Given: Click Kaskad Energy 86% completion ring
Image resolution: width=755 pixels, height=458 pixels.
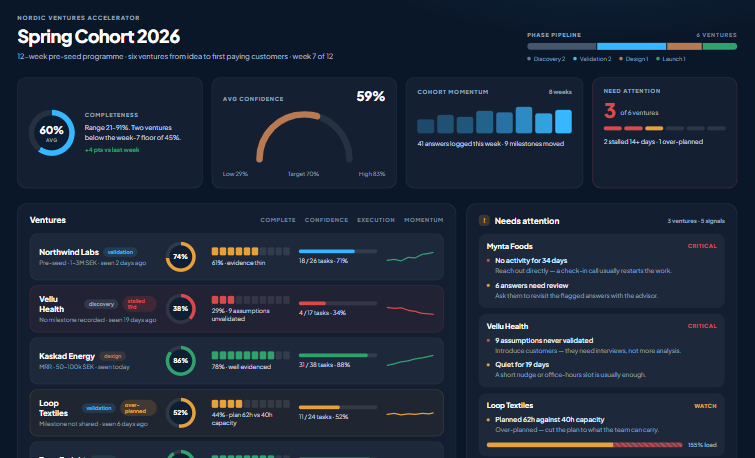Looking at the screenshot, I should (181, 361).
